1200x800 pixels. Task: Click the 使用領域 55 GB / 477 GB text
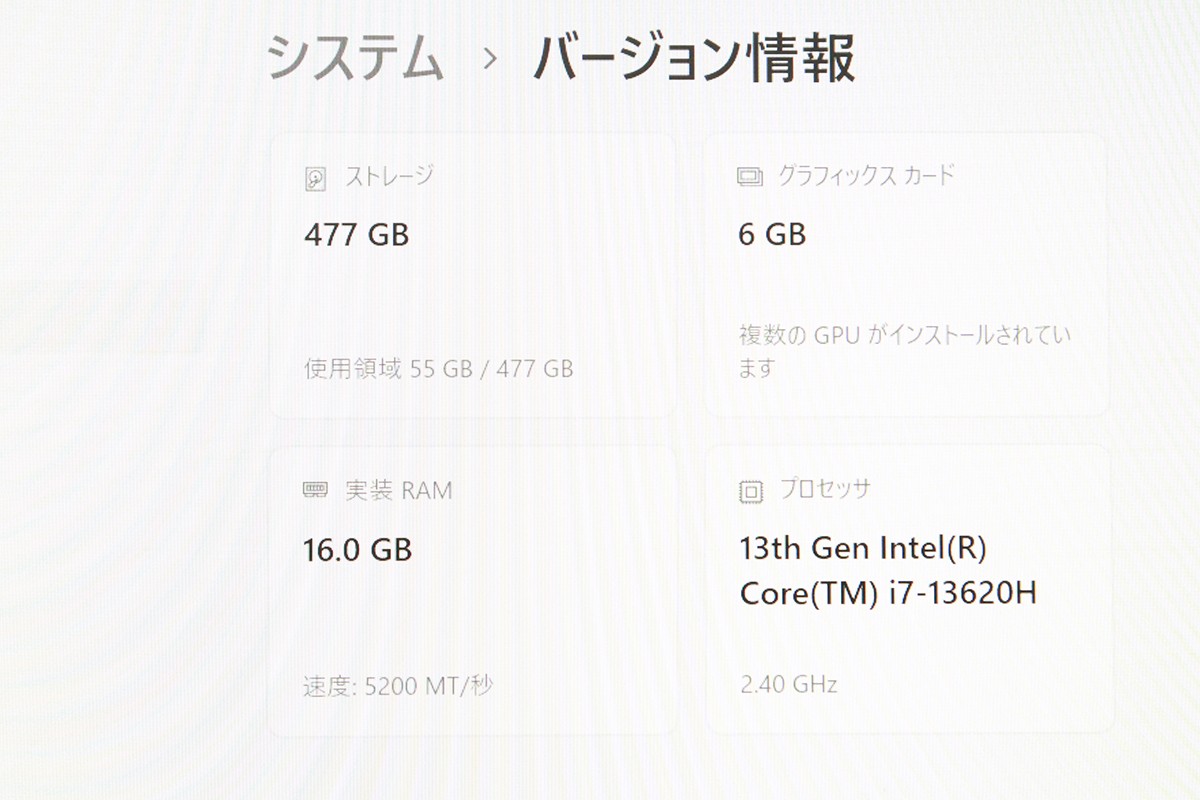point(438,369)
